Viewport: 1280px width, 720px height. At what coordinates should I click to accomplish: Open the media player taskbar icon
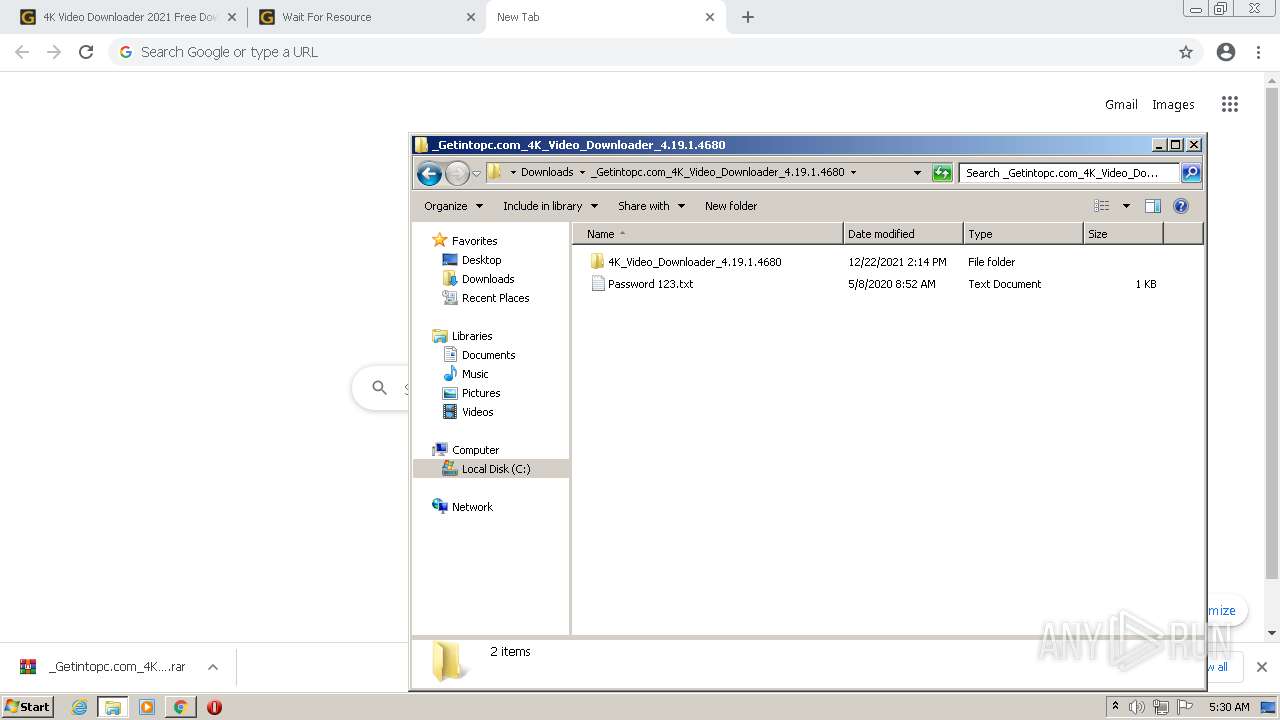click(x=147, y=707)
